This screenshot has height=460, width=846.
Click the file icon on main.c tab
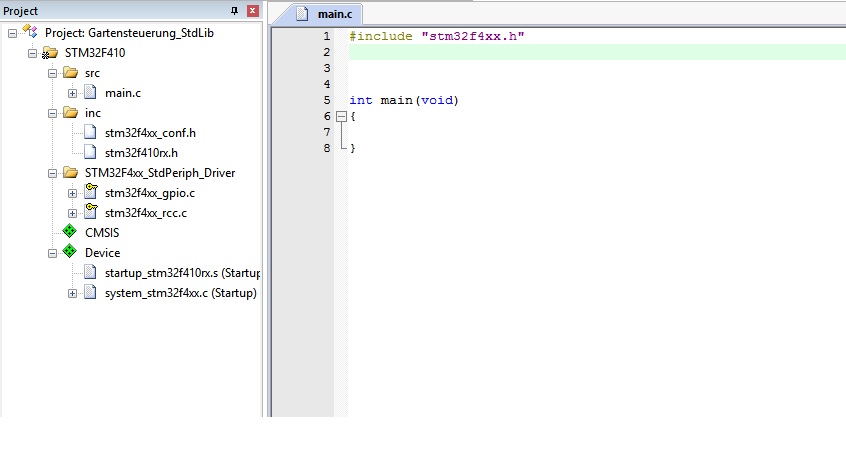tap(303, 13)
